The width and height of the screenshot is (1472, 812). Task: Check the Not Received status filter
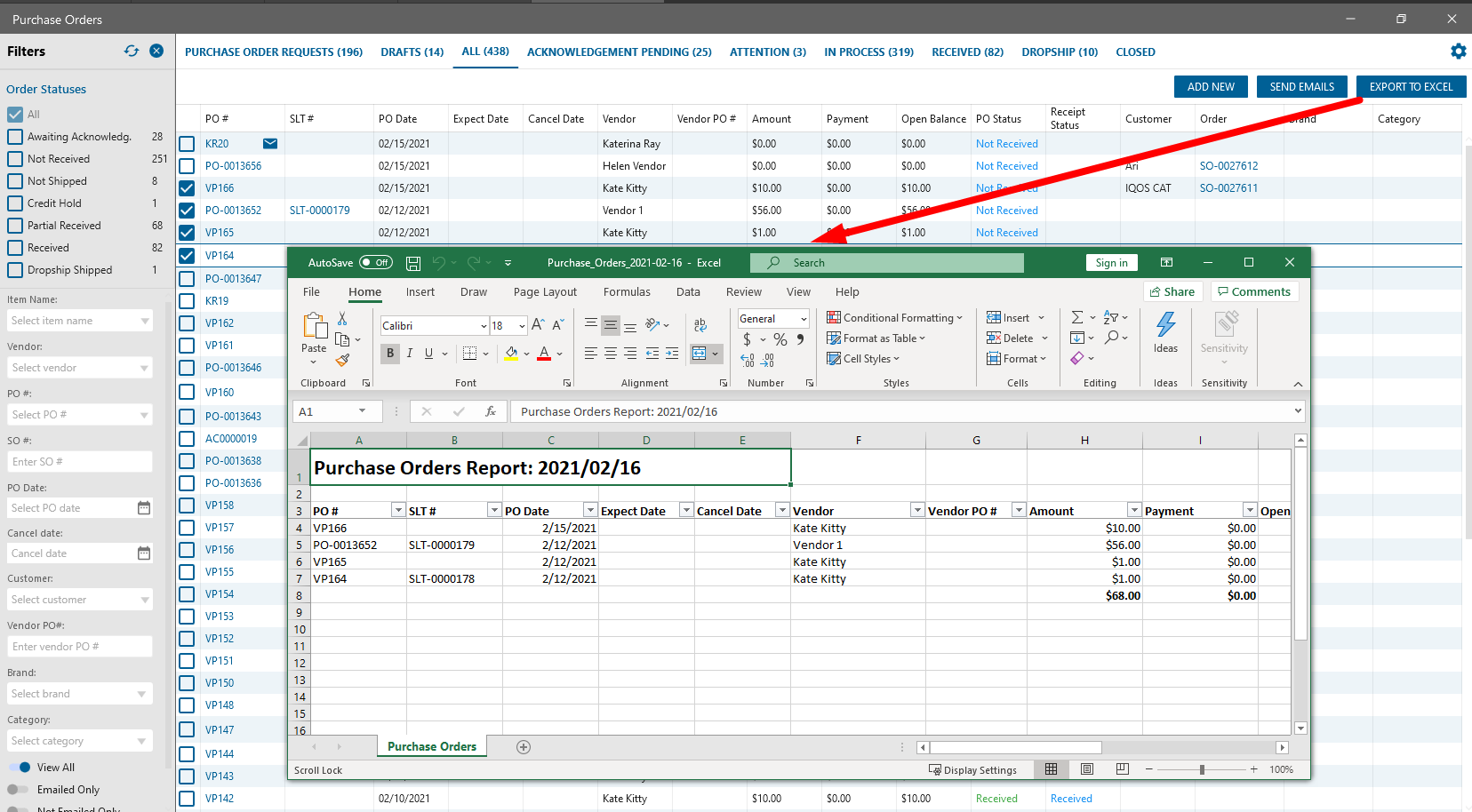click(x=15, y=159)
